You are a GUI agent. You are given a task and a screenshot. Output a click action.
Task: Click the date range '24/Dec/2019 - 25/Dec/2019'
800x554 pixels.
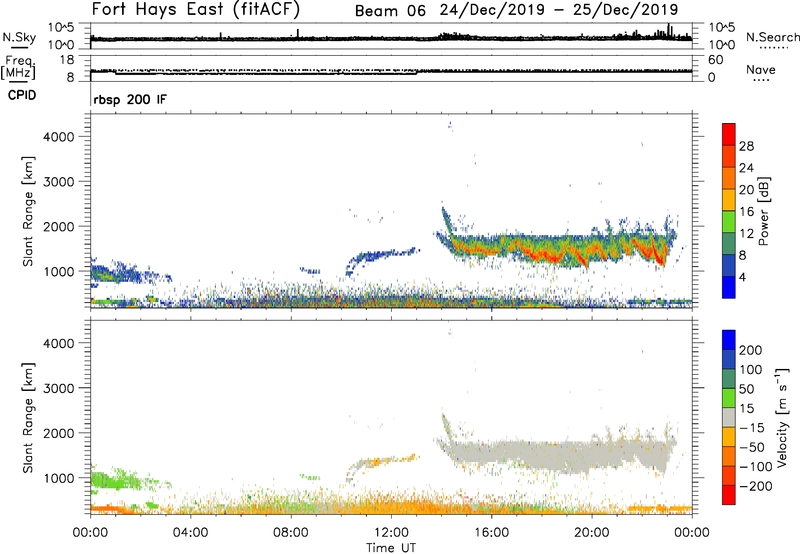coord(559,10)
